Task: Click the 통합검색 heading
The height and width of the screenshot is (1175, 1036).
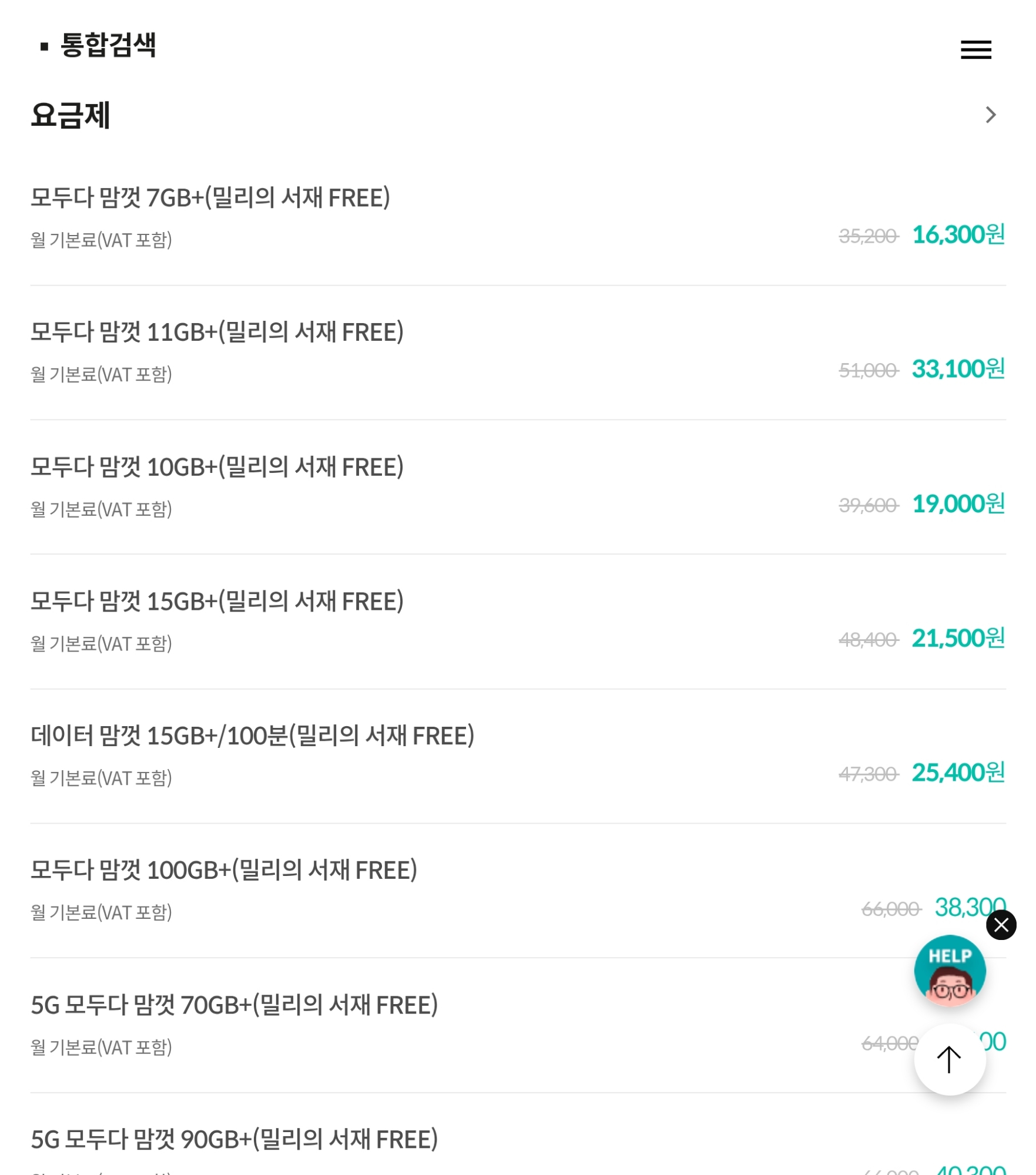Action: (x=108, y=45)
